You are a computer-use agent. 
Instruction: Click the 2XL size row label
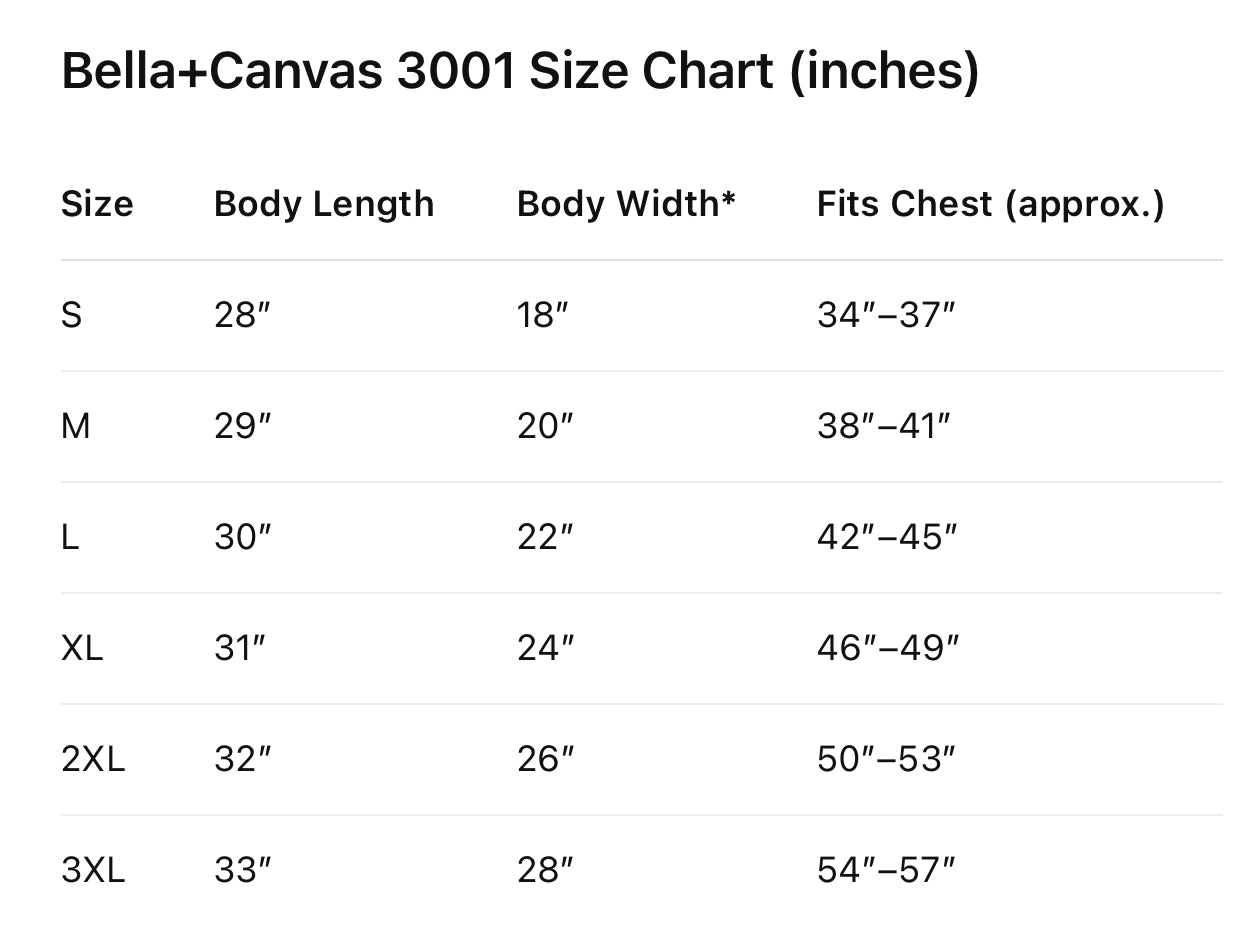coord(93,760)
